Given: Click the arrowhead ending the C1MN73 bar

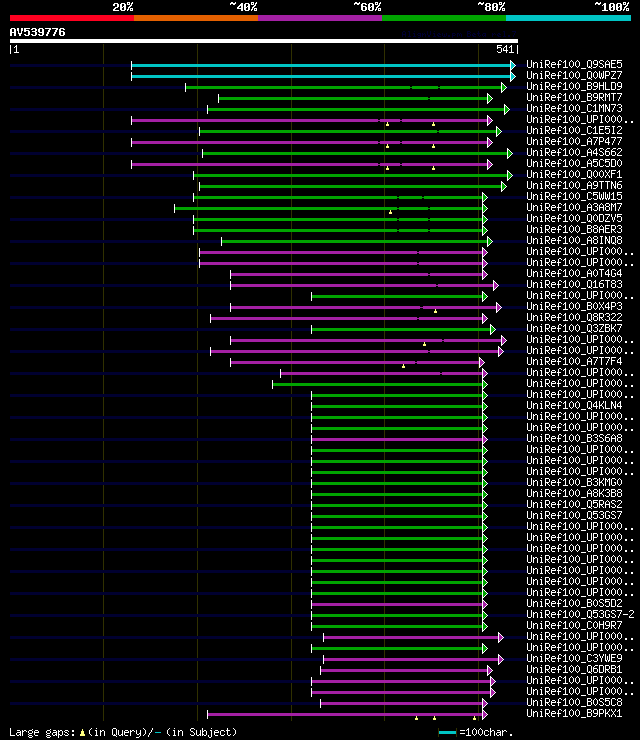Looking at the screenshot, I should [507, 109].
